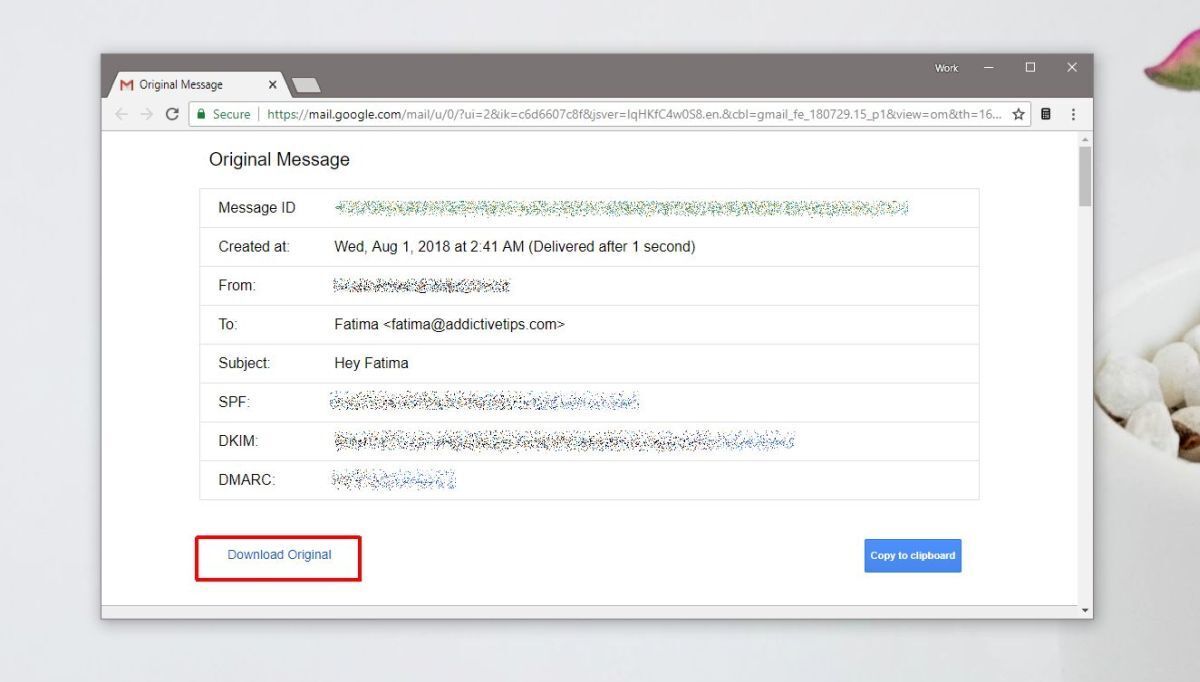1200x682 pixels.
Task: Click the Original Message heading
Action: tap(279, 159)
